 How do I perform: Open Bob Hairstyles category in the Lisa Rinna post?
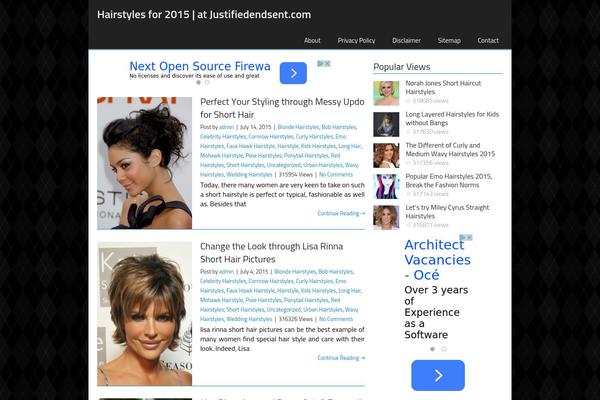pyautogui.click(x=336, y=272)
